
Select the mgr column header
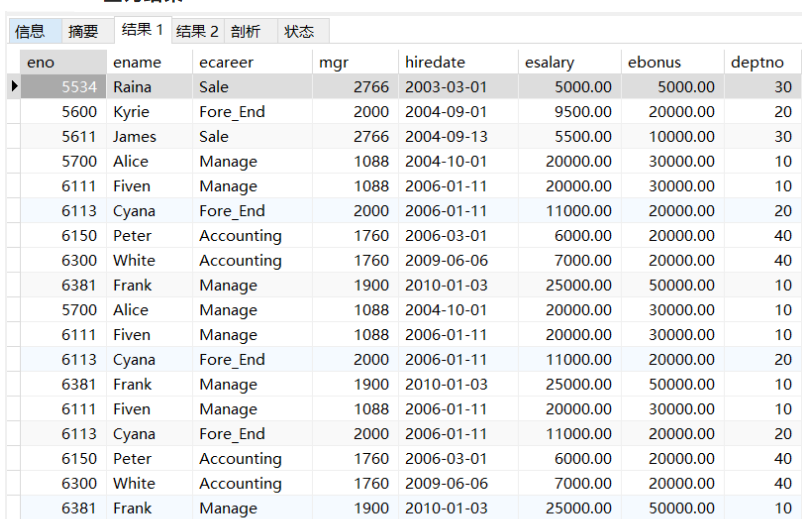click(x=354, y=62)
